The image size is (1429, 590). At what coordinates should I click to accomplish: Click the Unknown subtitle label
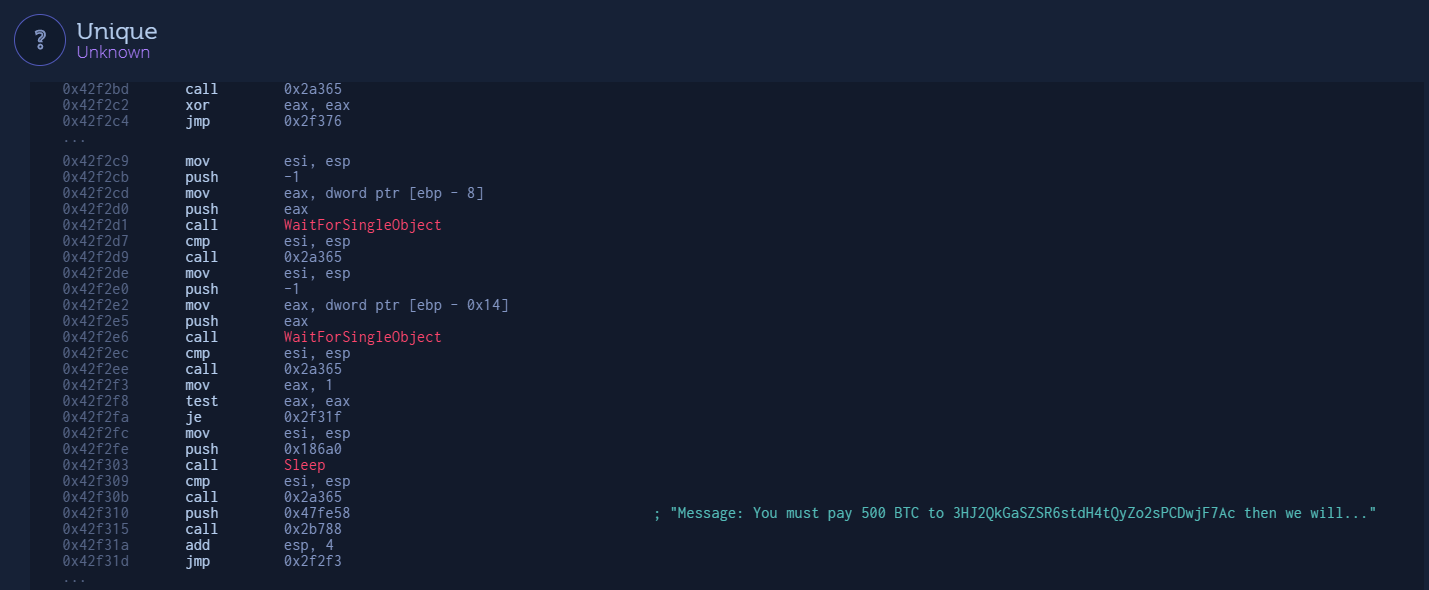[113, 52]
